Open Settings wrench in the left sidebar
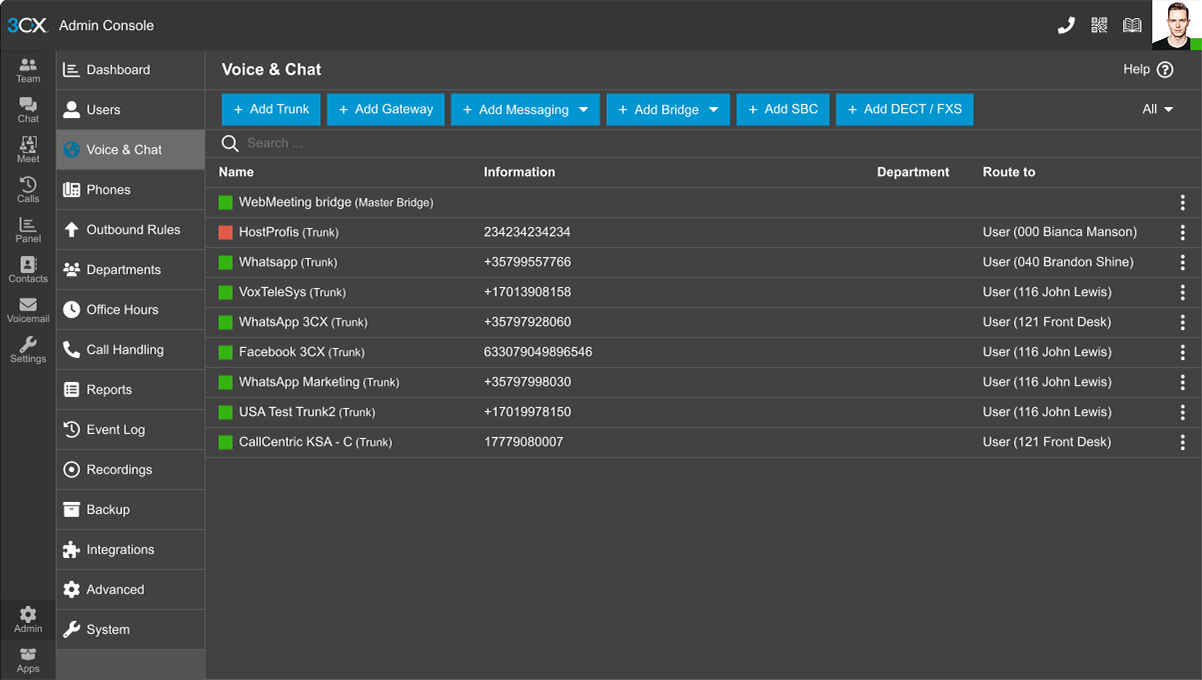This screenshot has height=680, width=1202. [x=28, y=350]
